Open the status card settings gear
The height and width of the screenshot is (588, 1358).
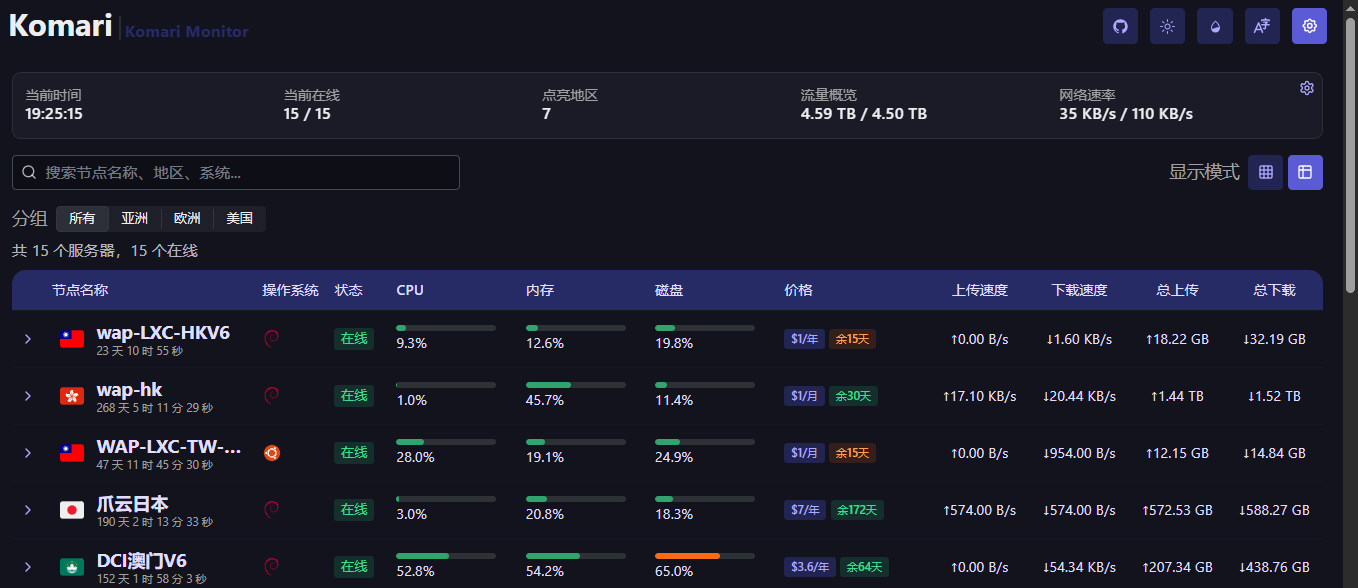click(1306, 88)
